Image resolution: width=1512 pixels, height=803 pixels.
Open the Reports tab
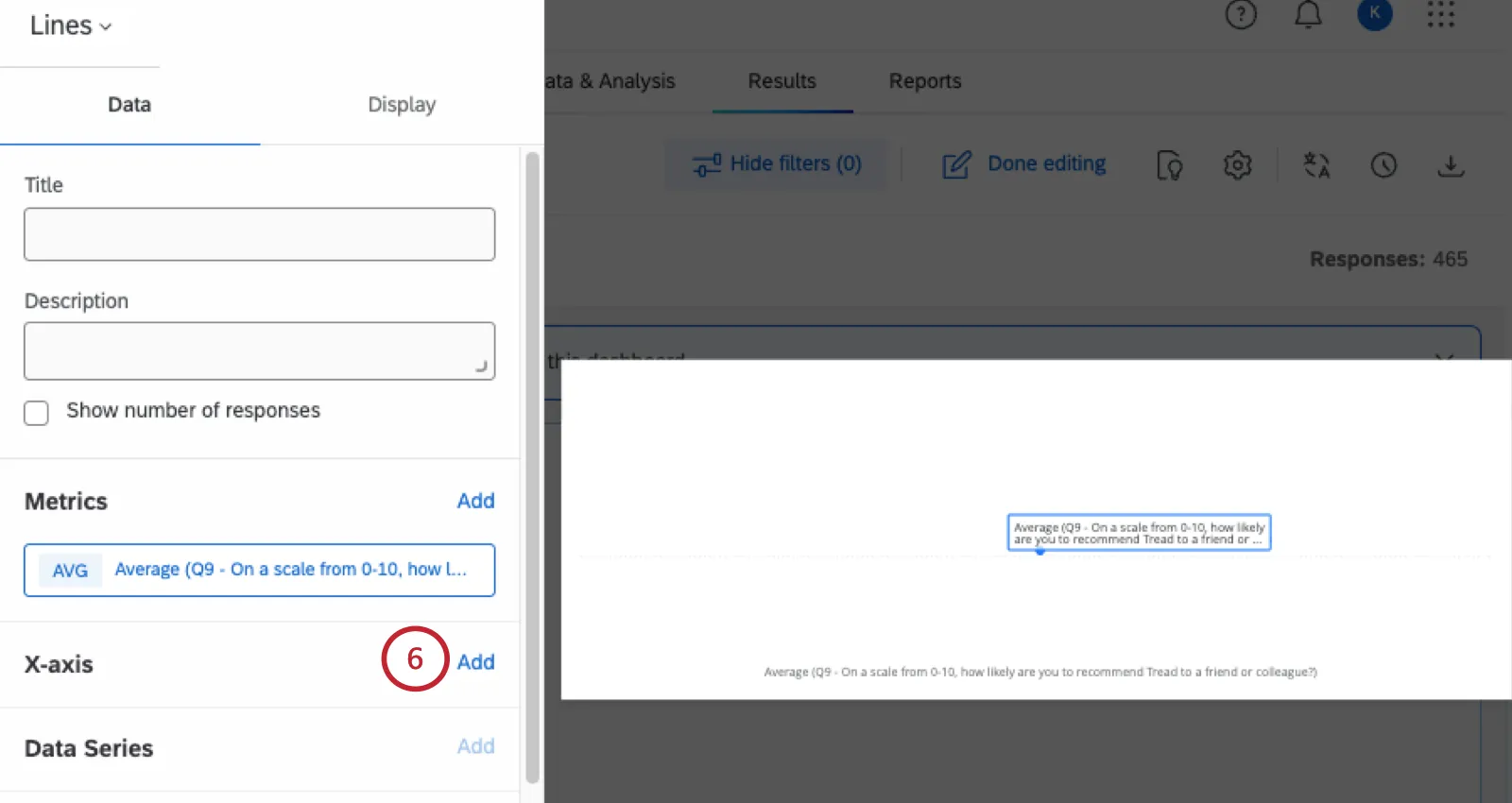click(925, 81)
